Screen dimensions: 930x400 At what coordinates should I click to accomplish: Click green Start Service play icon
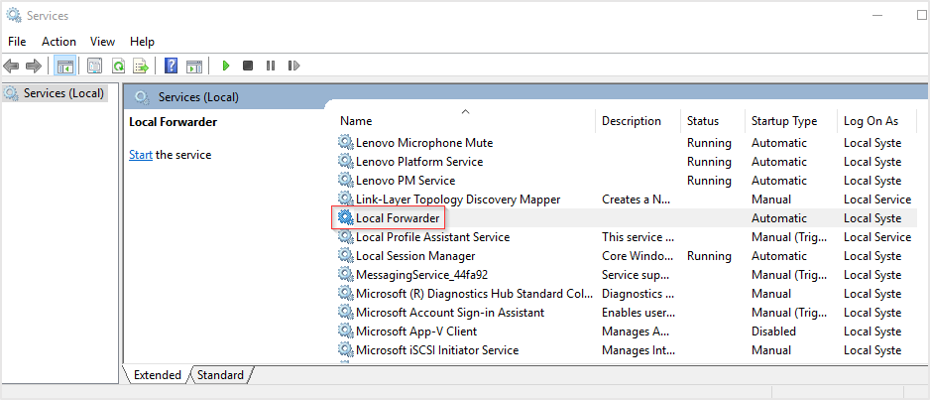tap(225, 65)
